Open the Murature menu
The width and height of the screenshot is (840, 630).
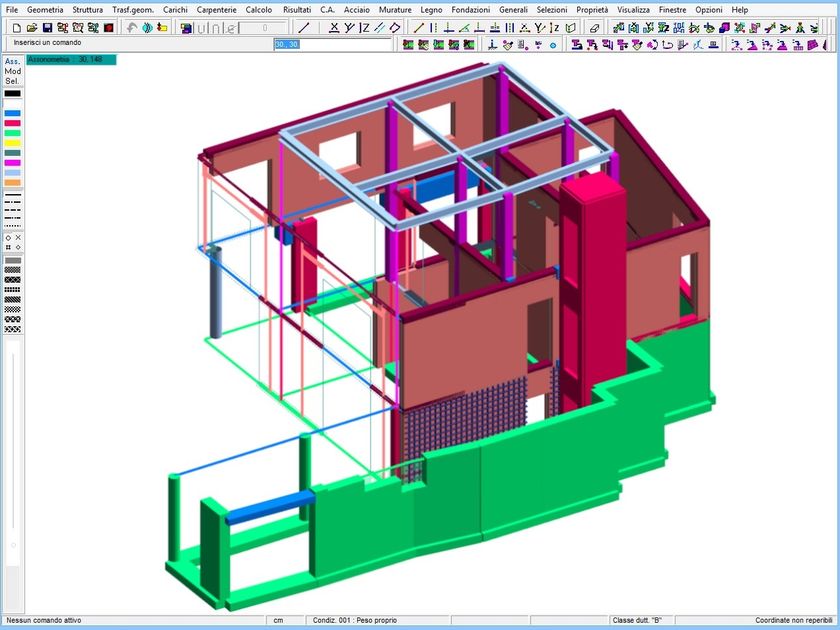pos(395,10)
